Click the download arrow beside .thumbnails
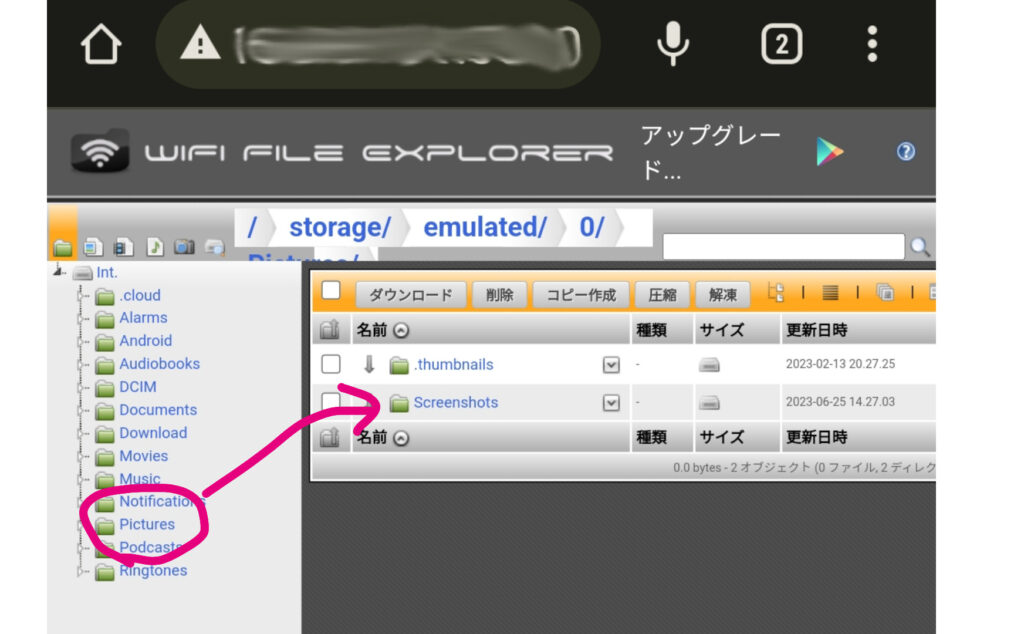 369,364
